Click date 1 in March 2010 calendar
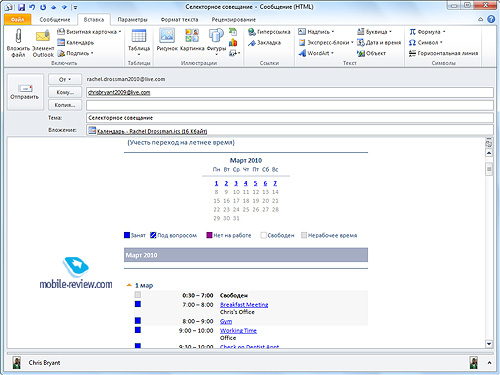This screenshot has height=375, width=500. (216, 183)
